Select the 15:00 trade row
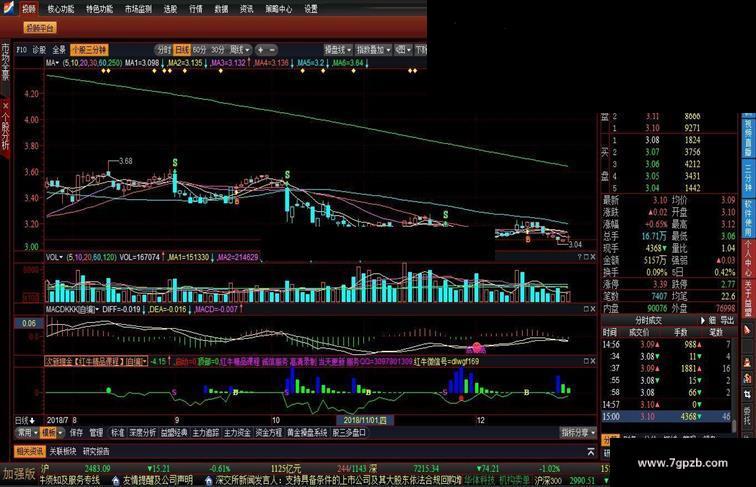Image resolution: width=756 pixels, height=487 pixels. point(666,417)
